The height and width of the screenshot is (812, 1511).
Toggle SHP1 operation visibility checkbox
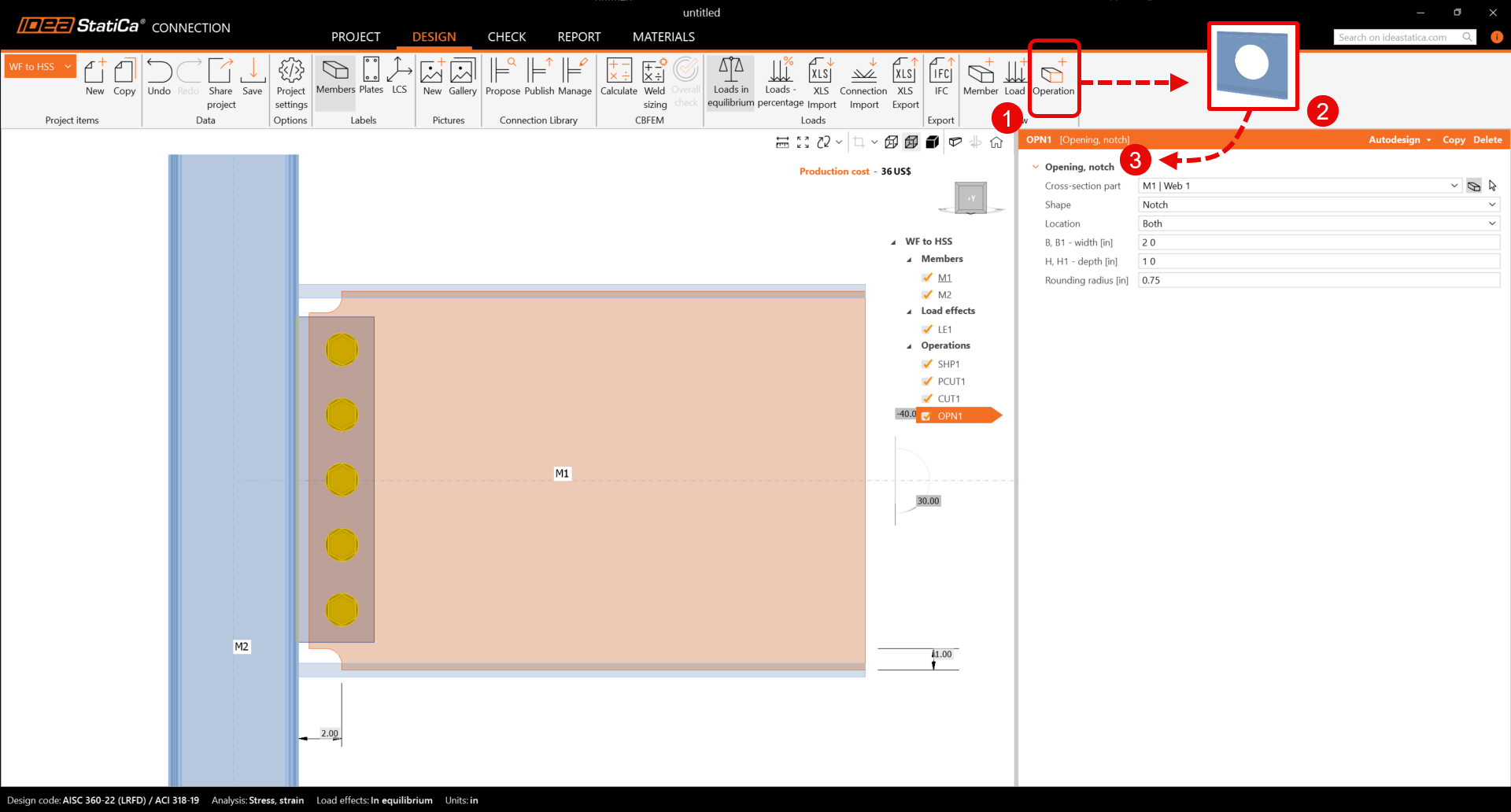(927, 364)
